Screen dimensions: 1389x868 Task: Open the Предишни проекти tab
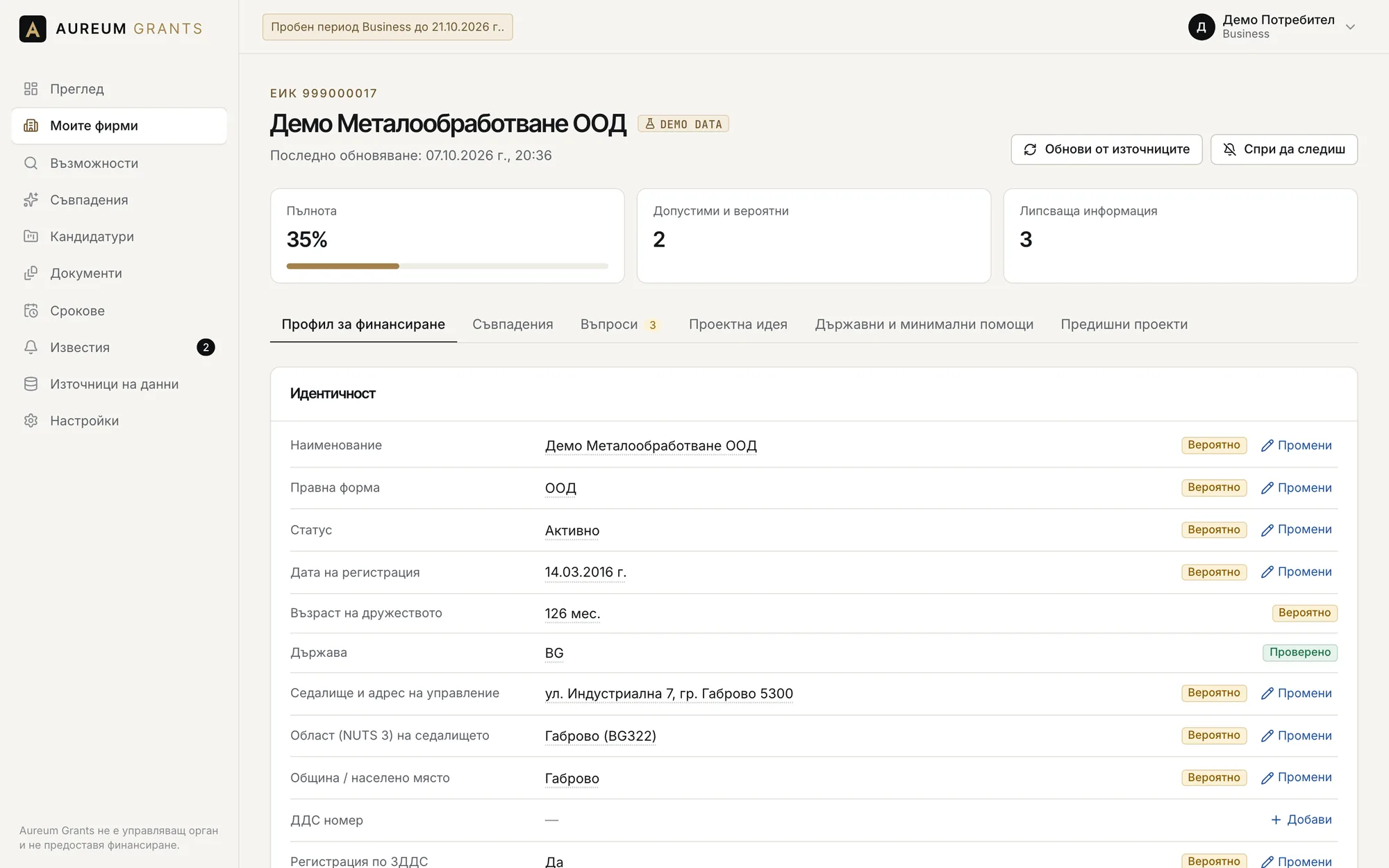1124,324
